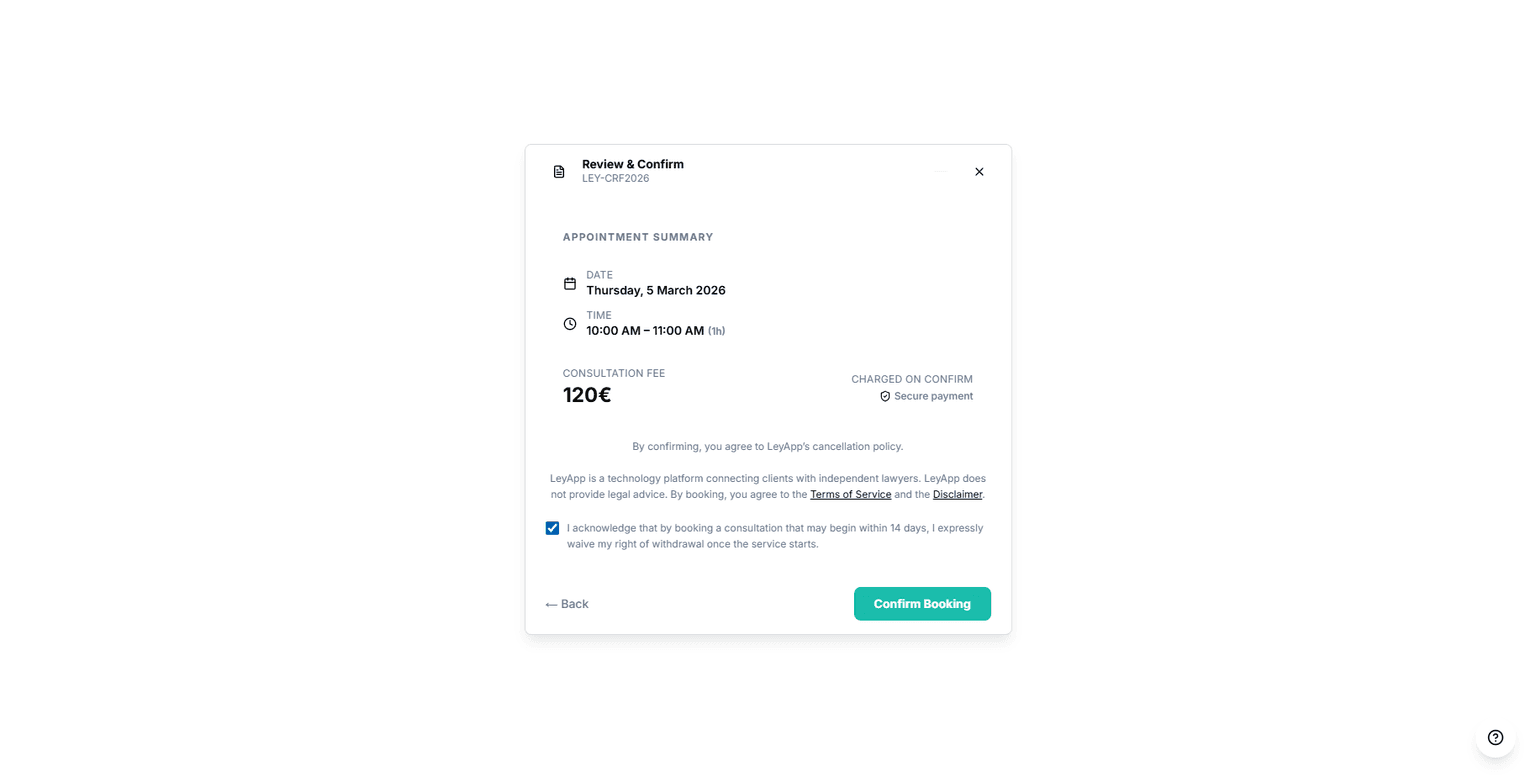Click the checkmark inside the acknowledgment checkbox

coord(551,527)
